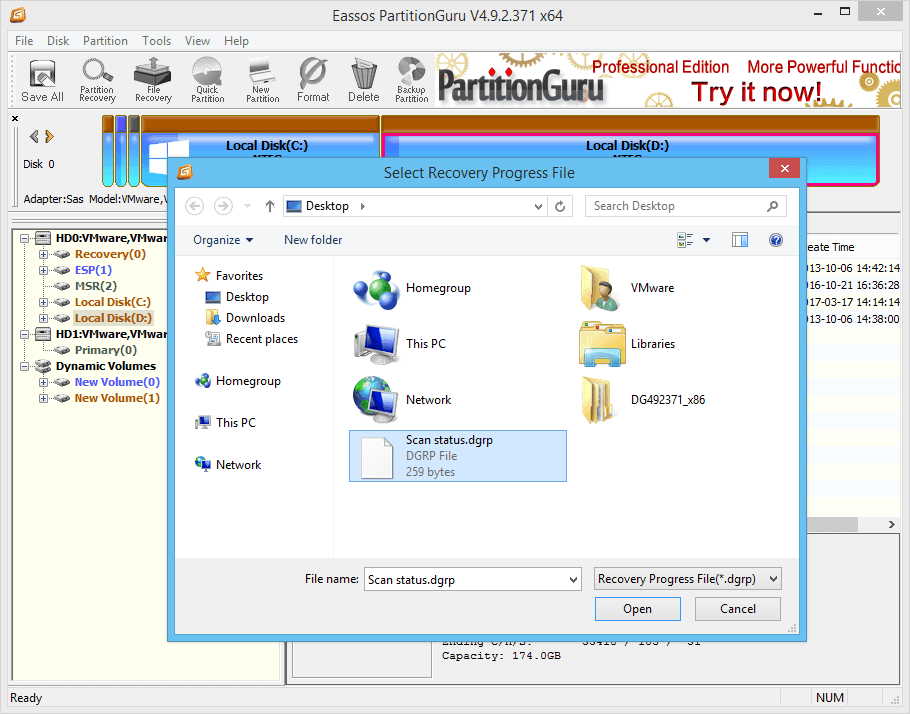Select Homegroup in the navigation pane

click(x=248, y=381)
